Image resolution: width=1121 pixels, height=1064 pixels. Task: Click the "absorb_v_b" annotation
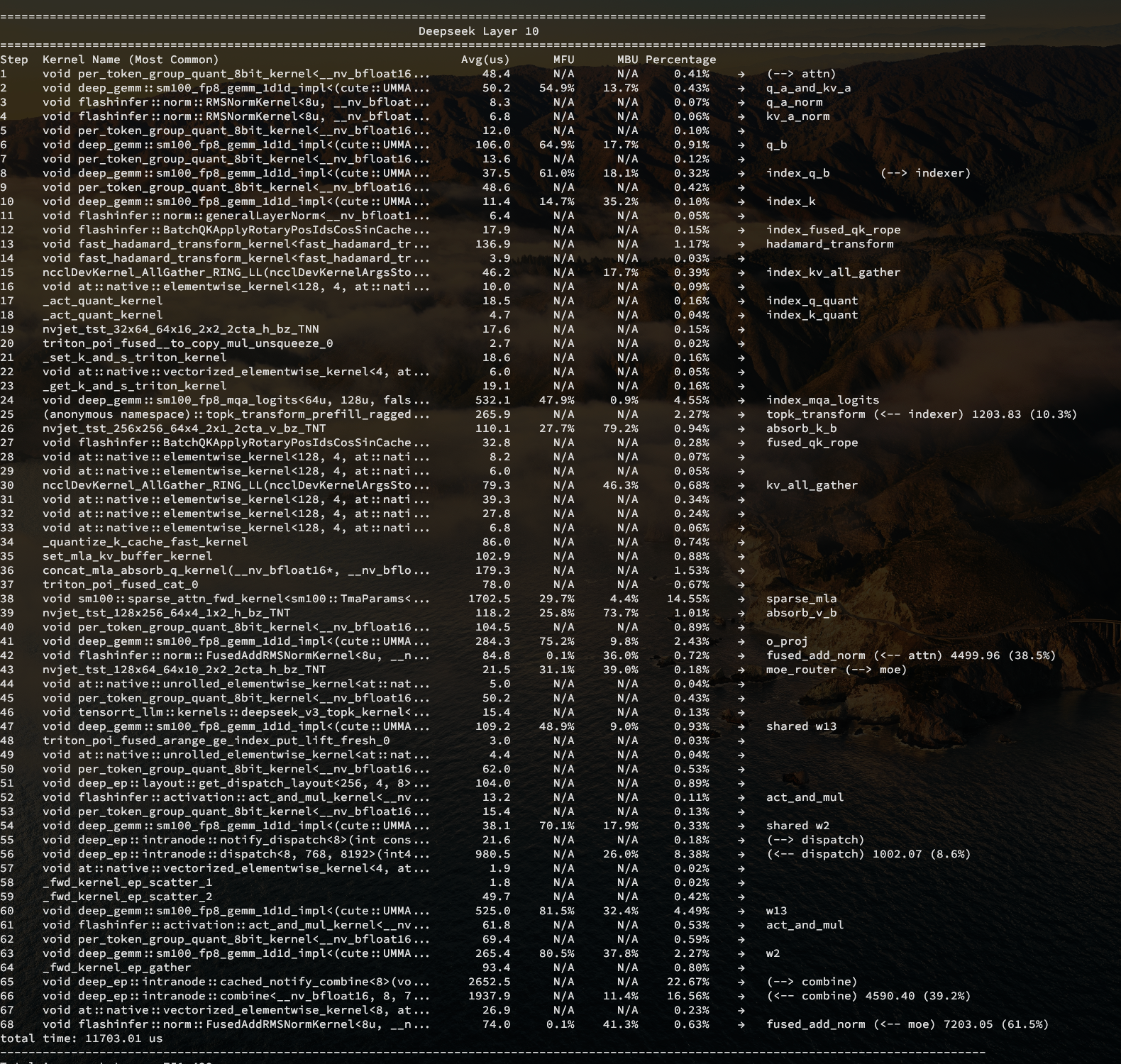point(801,613)
